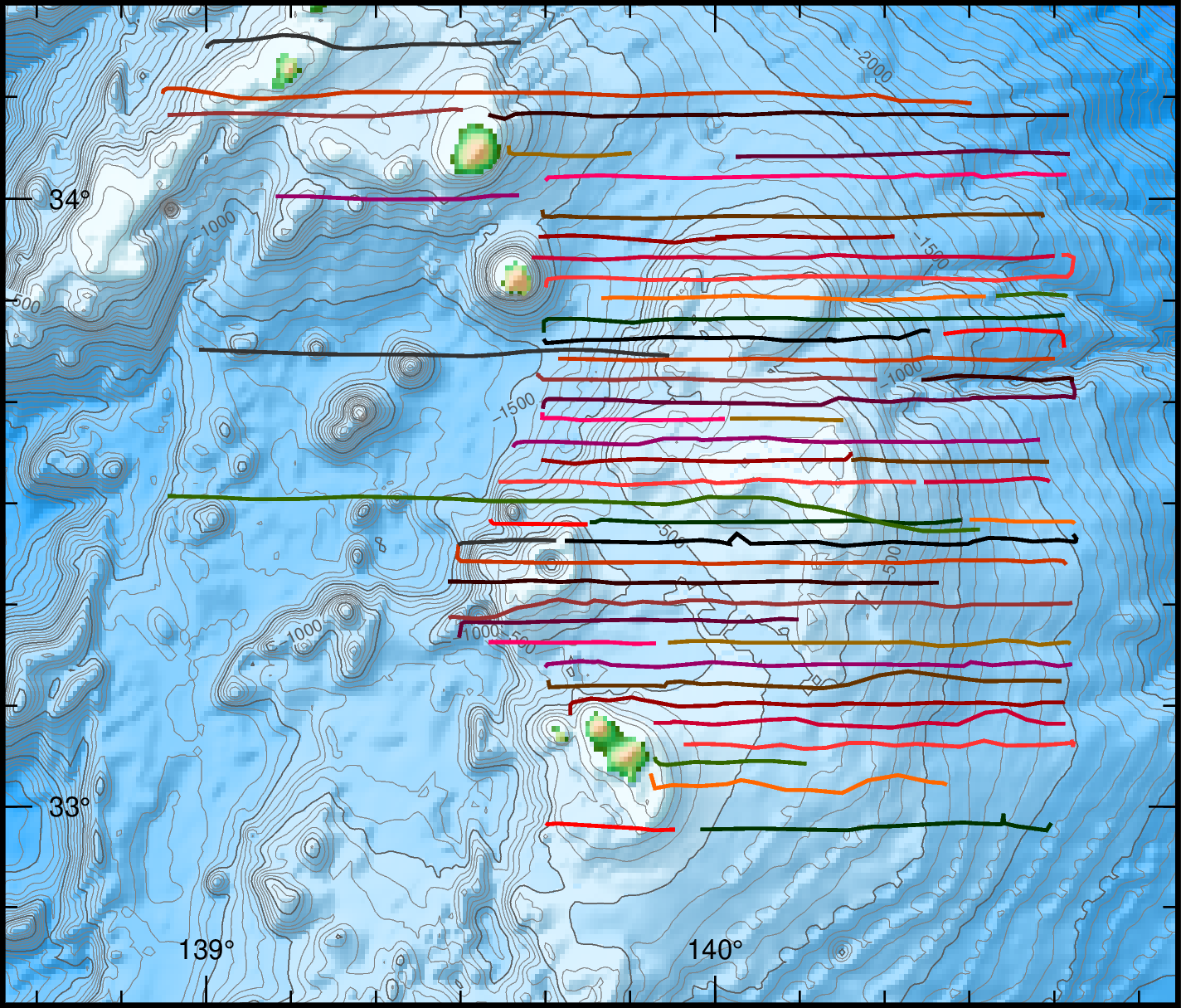Click the purple track line beside 34° label
1181x1008 pixels.
tap(398, 197)
